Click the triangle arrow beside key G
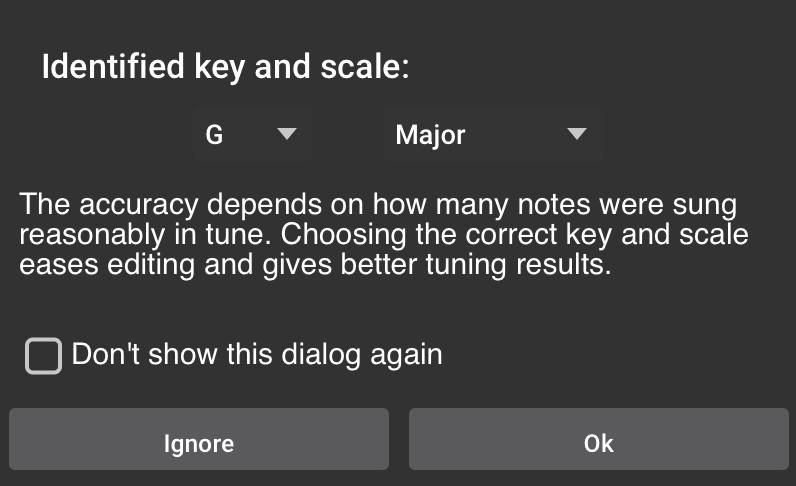This screenshot has height=486, width=796. tap(287, 134)
